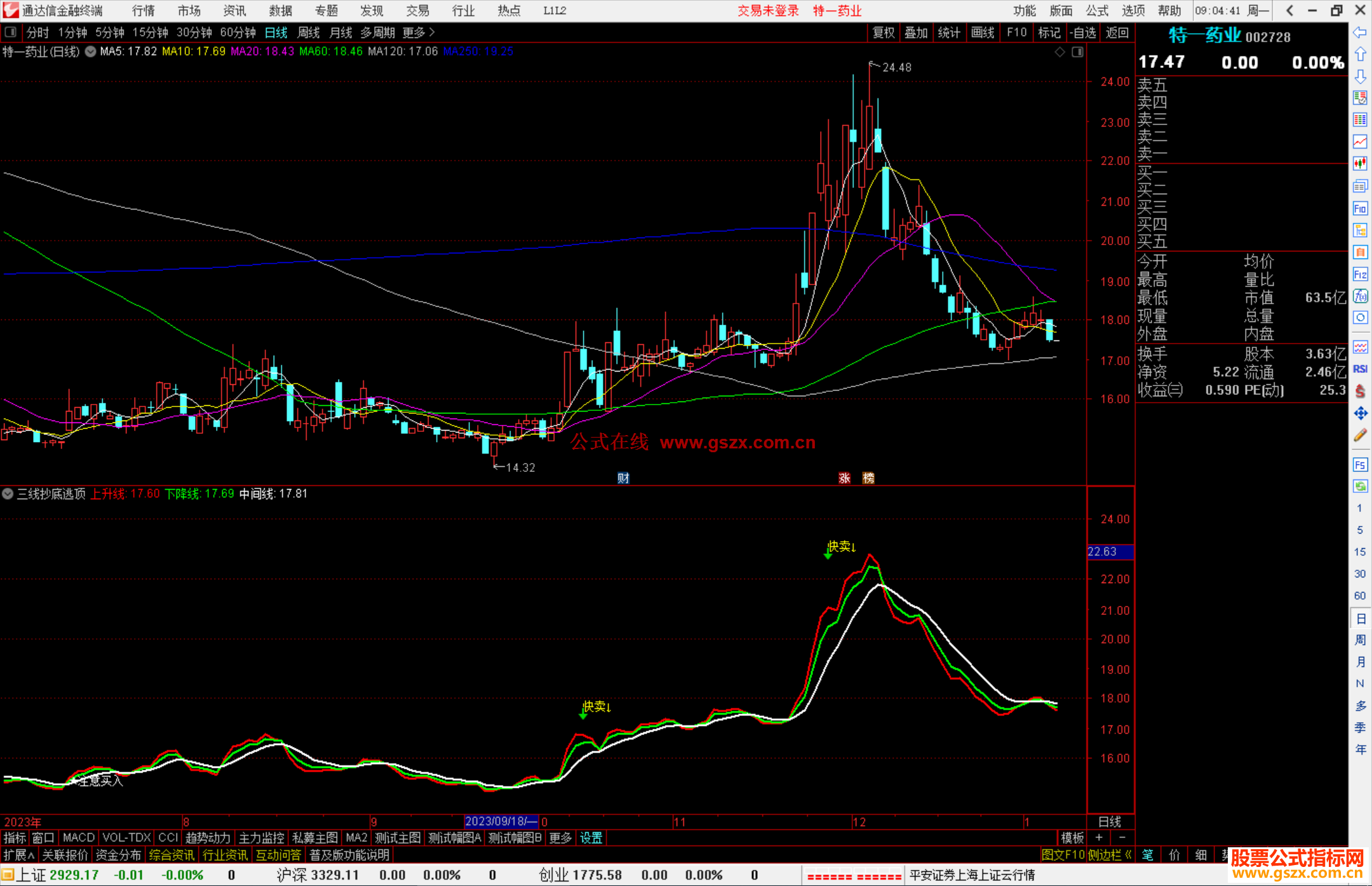Open the 行情 menu
The image size is (1372, 886).
click(x=144, y=10)
